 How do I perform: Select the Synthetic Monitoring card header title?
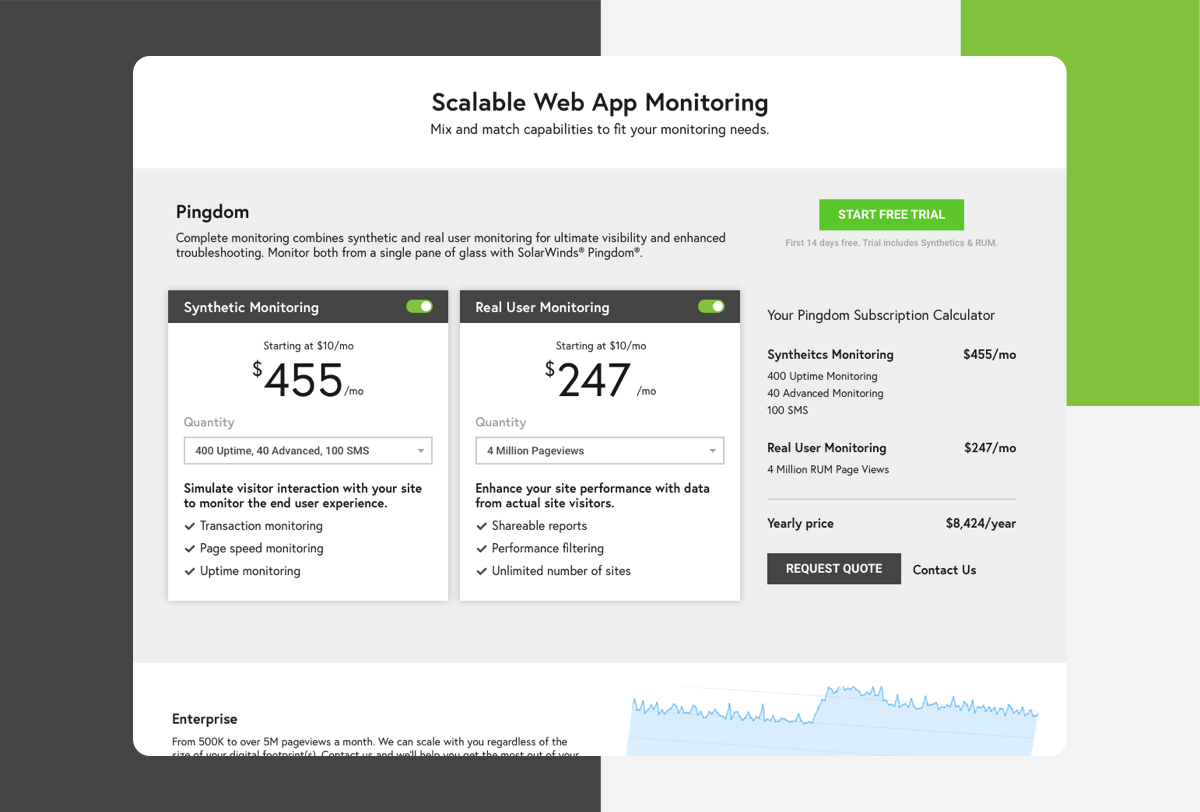pos(251,307)
